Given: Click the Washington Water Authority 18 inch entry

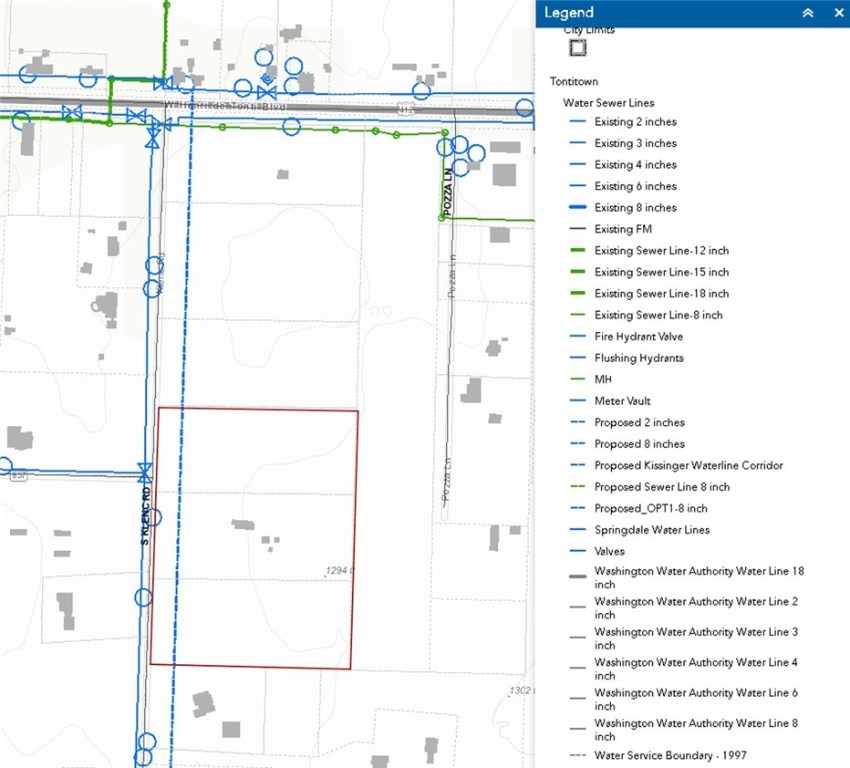Looking at the screenshot, I should point(698,578).
